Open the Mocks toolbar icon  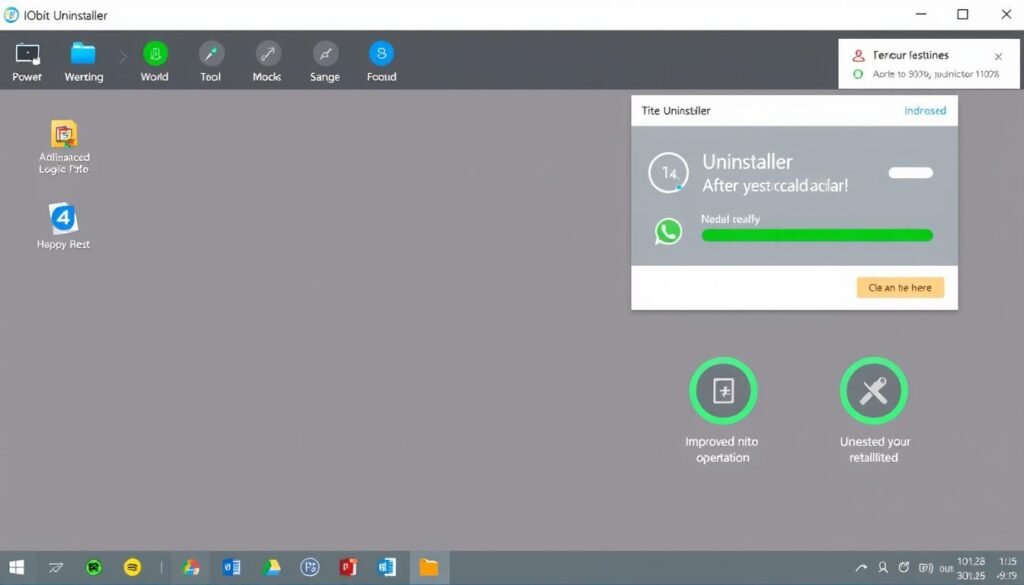(x=268, y=54)
